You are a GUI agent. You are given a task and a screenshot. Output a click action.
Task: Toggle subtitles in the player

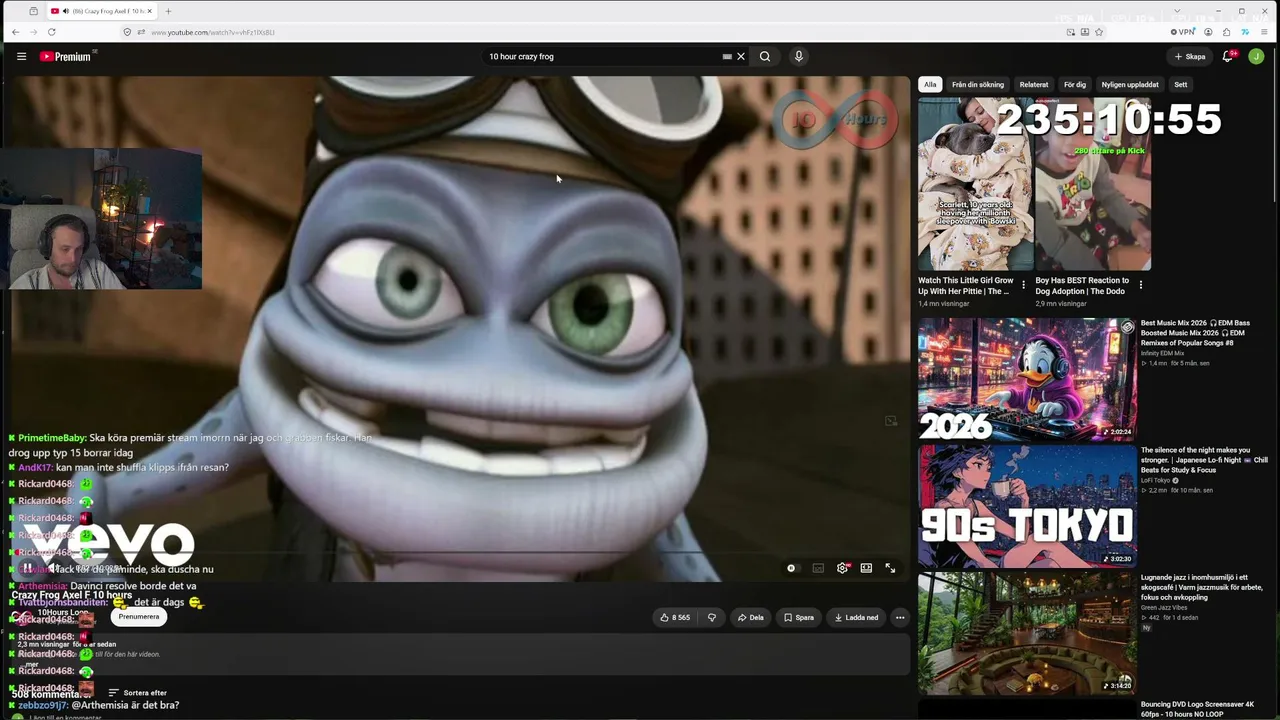[818, 568]
